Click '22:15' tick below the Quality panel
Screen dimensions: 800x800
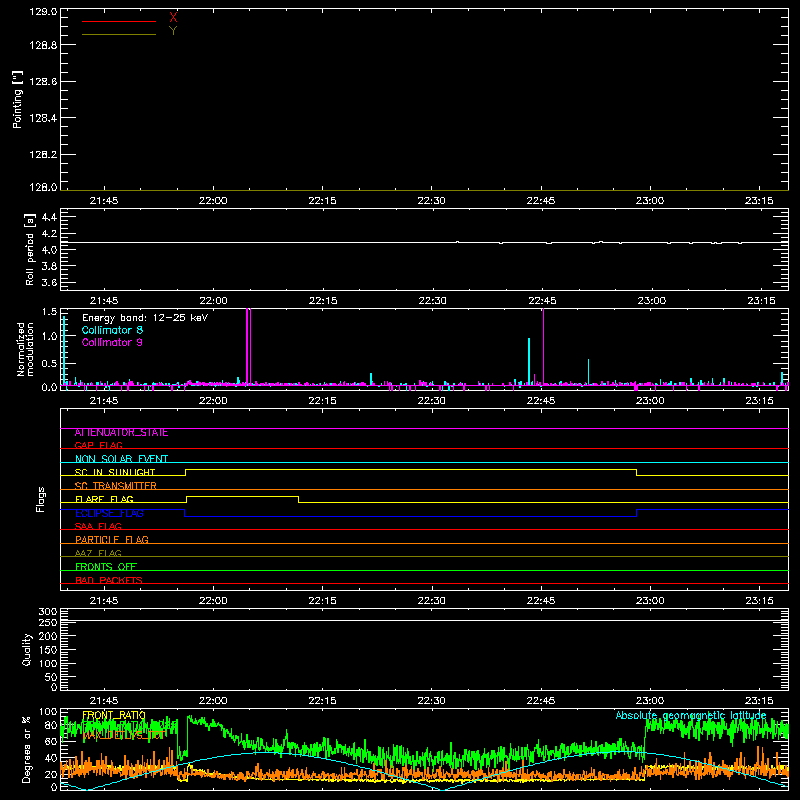(322, 701)
